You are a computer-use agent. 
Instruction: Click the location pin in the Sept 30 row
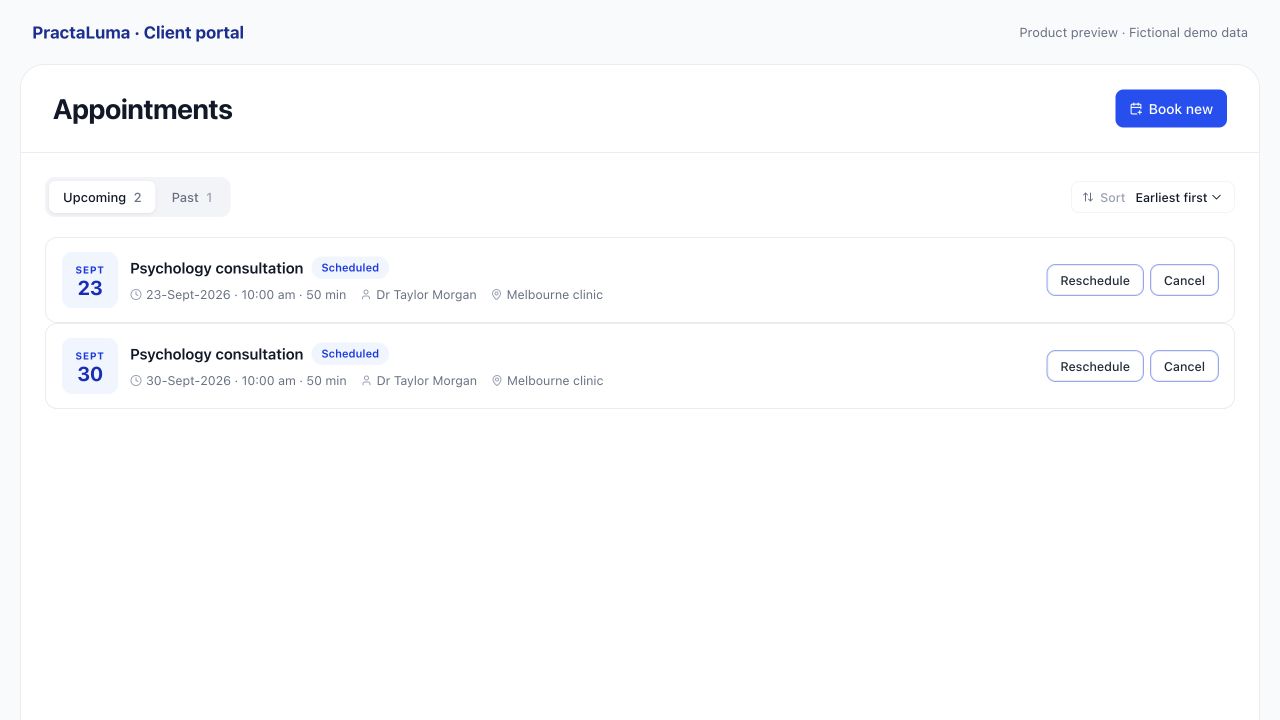tap(496, 381)
